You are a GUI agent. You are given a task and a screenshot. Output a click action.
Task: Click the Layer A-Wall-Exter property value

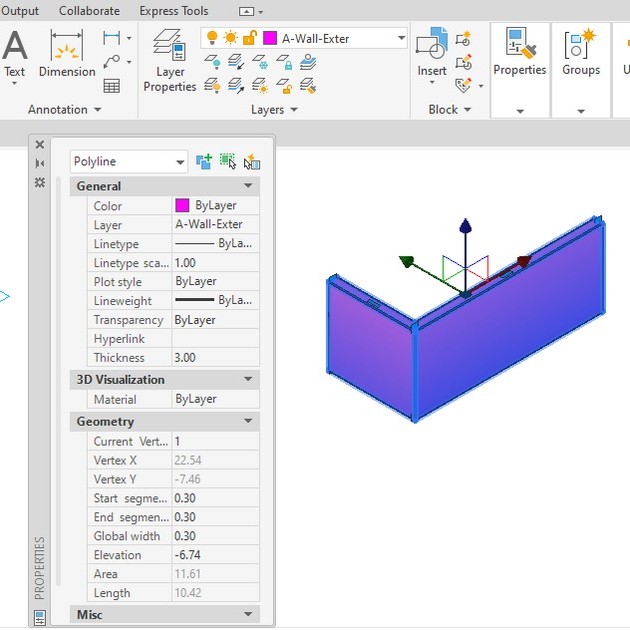(215, 224)
